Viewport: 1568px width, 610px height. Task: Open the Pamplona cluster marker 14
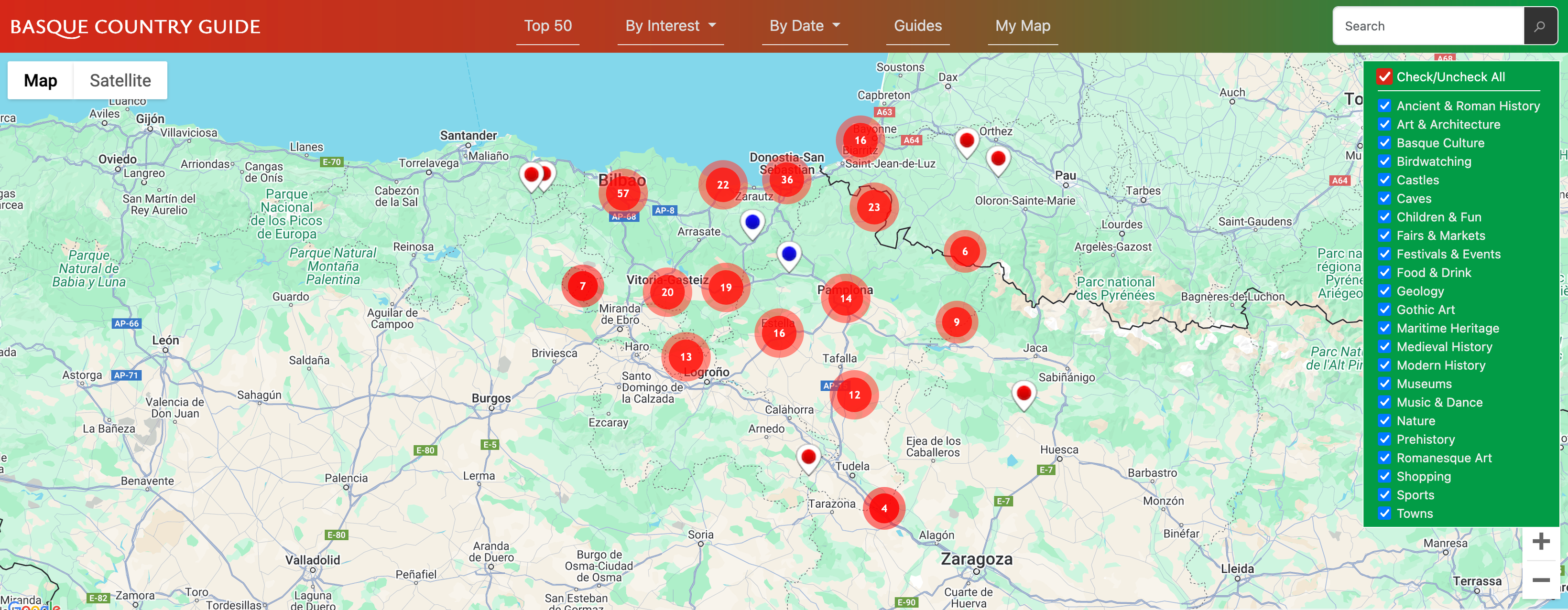pyautogui.click(x=846, y=298)
